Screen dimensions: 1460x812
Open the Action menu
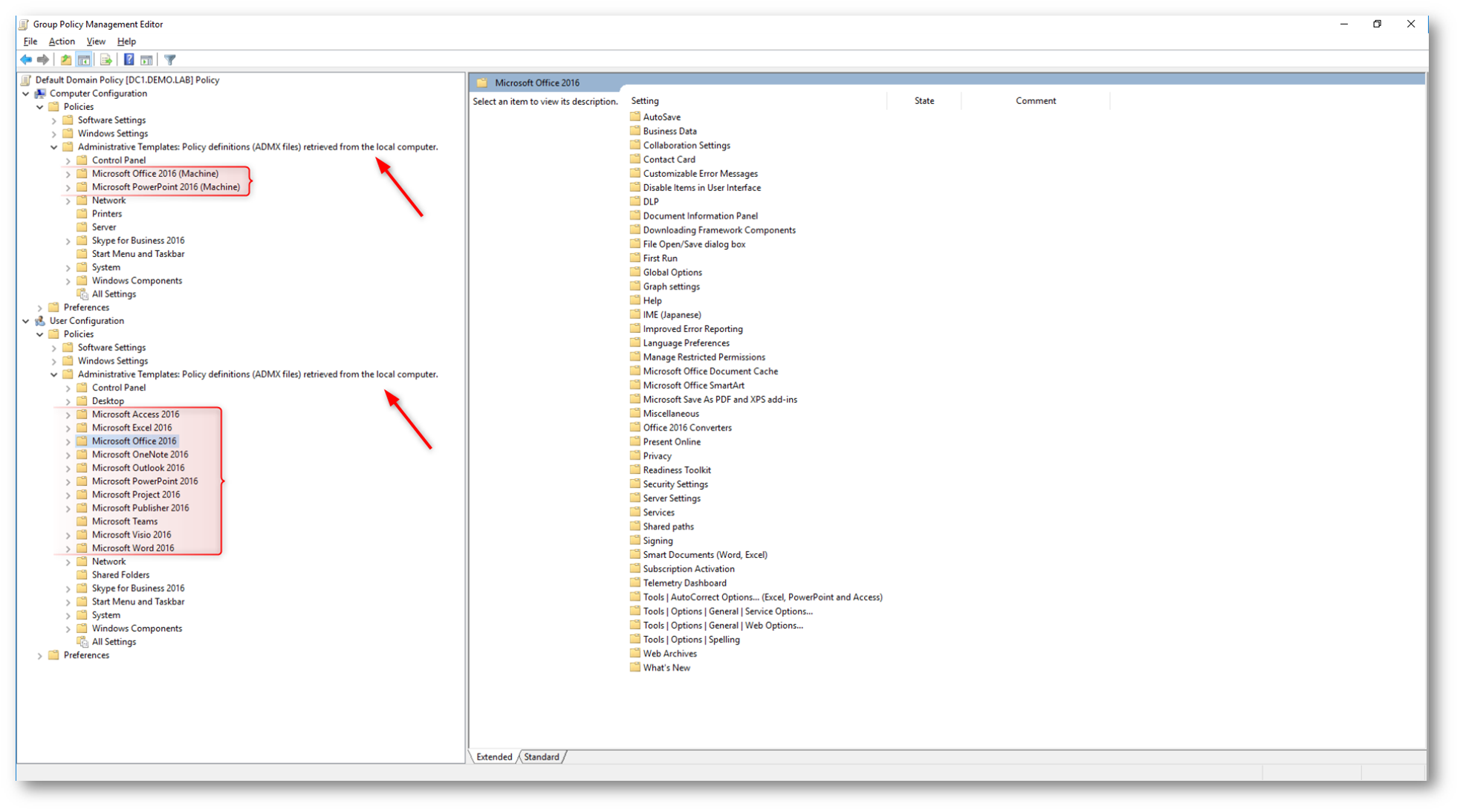pyautogui.click(x=62, y=42)
